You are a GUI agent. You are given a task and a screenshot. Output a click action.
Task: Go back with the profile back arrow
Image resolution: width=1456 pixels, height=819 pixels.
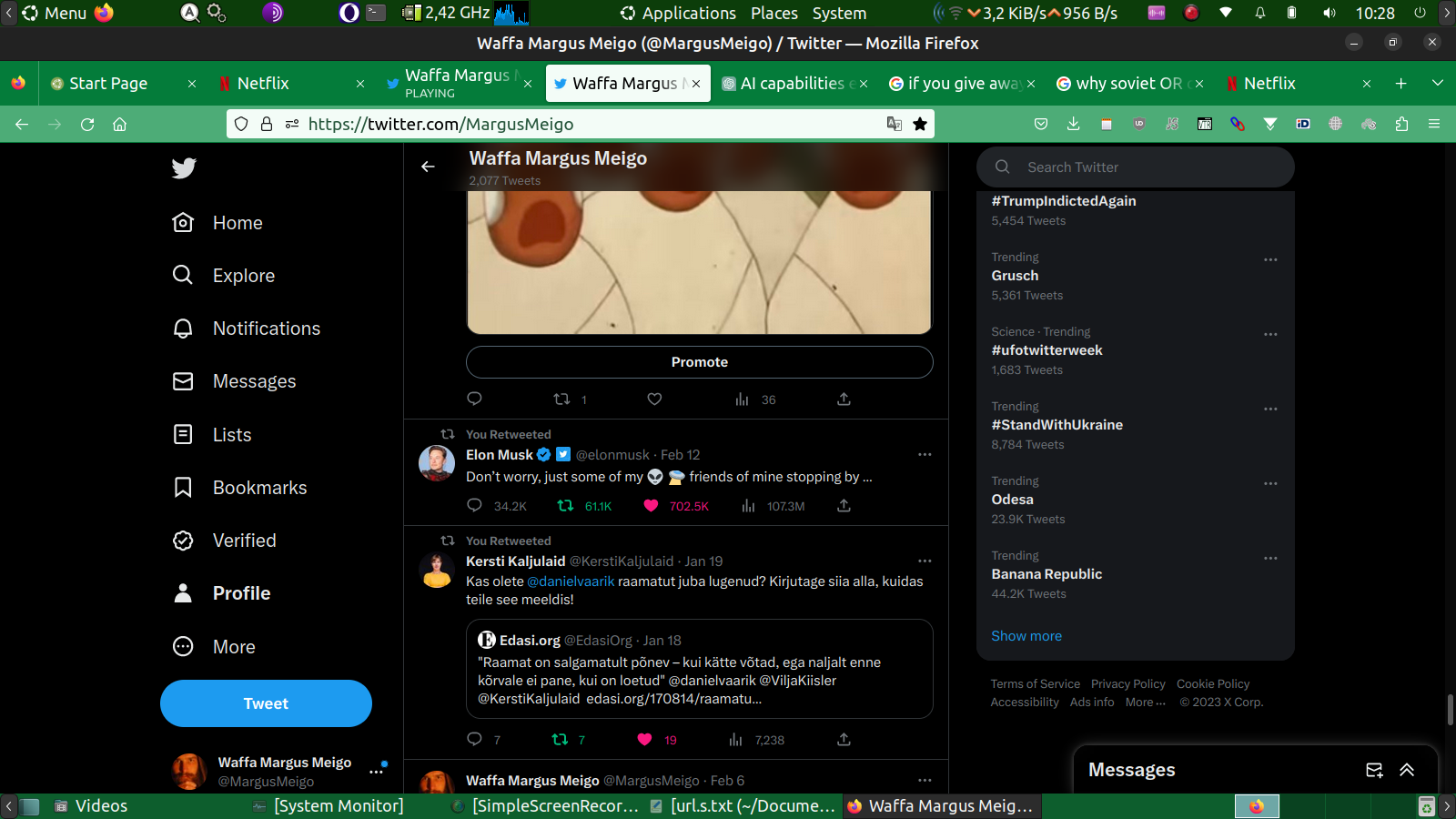(x=428, y=167)
